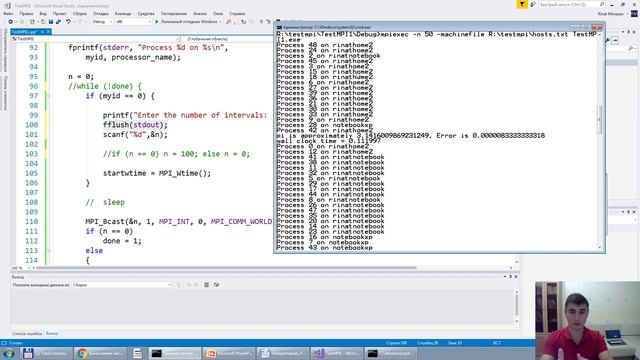Image resolution: width=640 pixels, height=360 pixels.
Task: Click the Output panel pin icon
Action: [510, 276]
